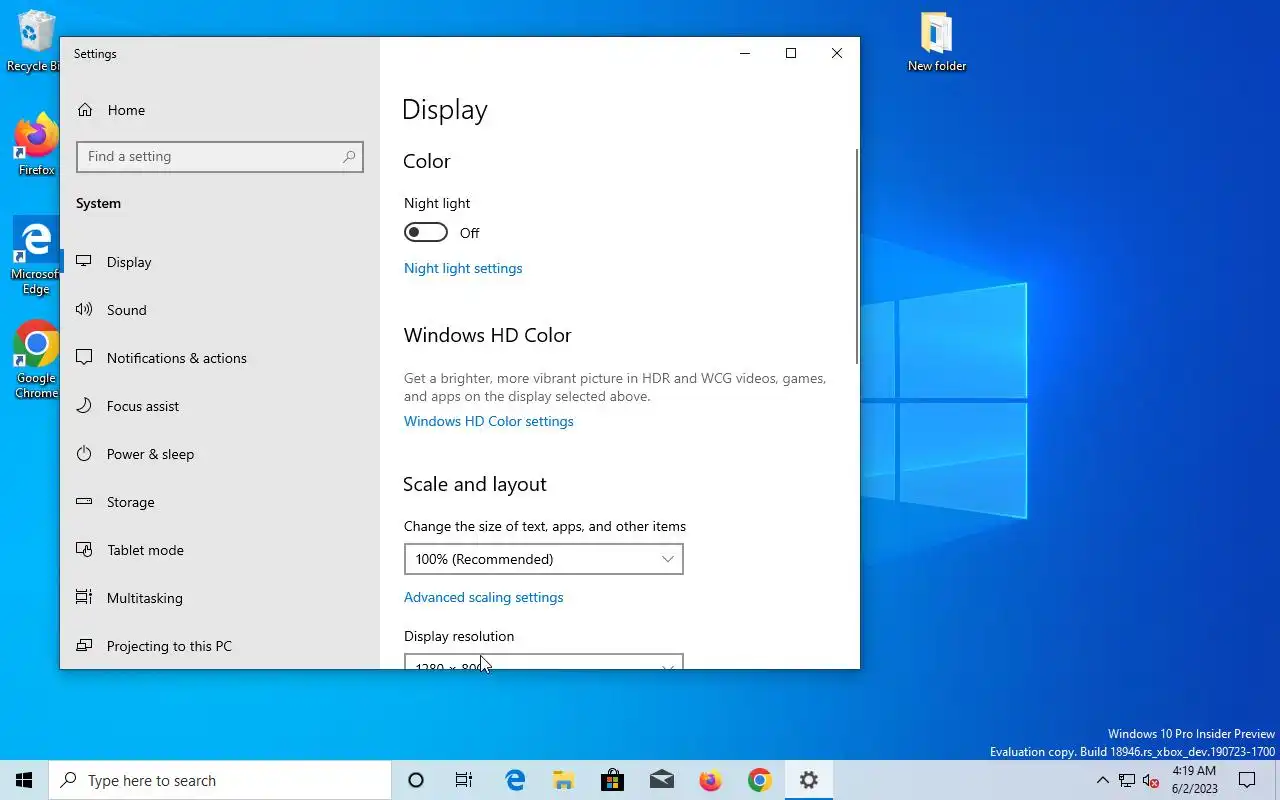Select Multitasking in the sidebar
Image resolution: width=1280 pixels, height=800 pixels.
[x=220, y=598]
